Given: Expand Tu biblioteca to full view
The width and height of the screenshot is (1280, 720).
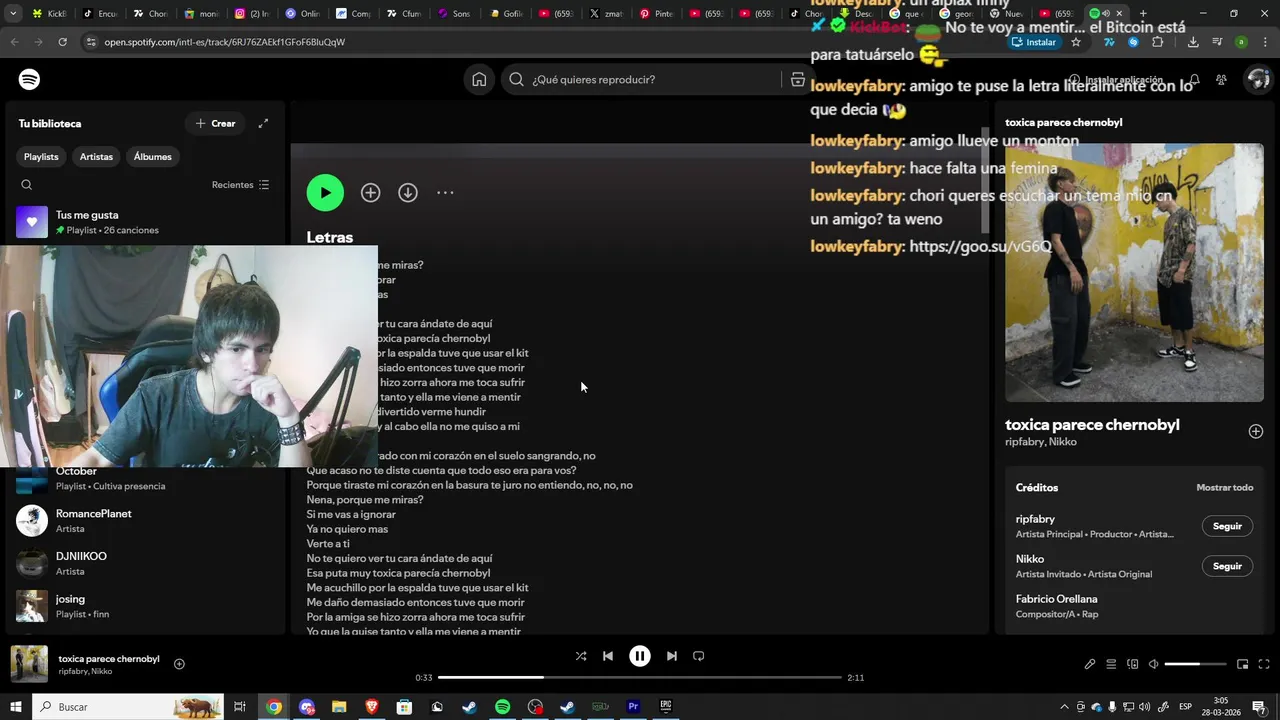Looking at the screenshot, I should pos(263,123).
